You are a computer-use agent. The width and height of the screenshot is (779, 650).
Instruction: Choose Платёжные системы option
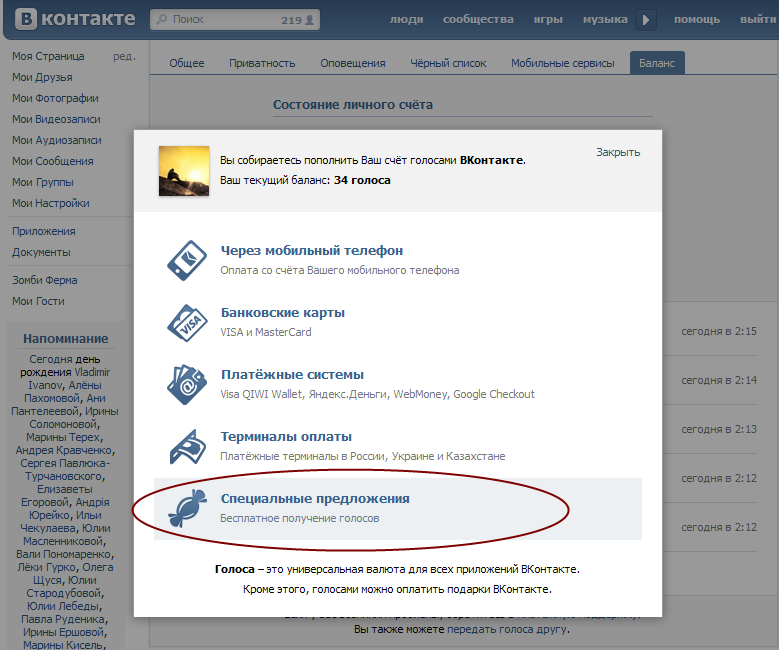[x=292, y=375]
